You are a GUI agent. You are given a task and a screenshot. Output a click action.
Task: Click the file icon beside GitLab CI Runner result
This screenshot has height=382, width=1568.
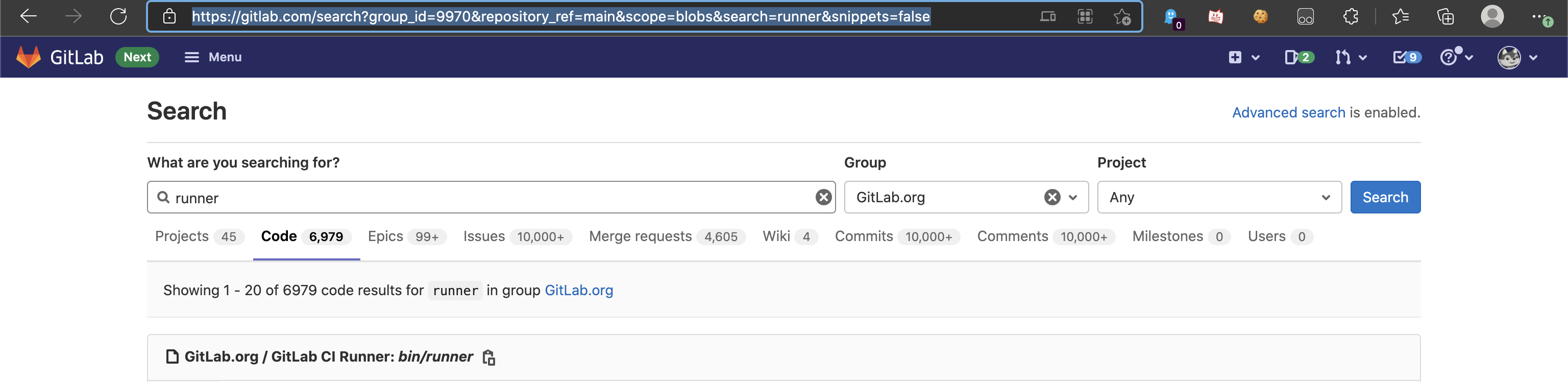[172, 357]
